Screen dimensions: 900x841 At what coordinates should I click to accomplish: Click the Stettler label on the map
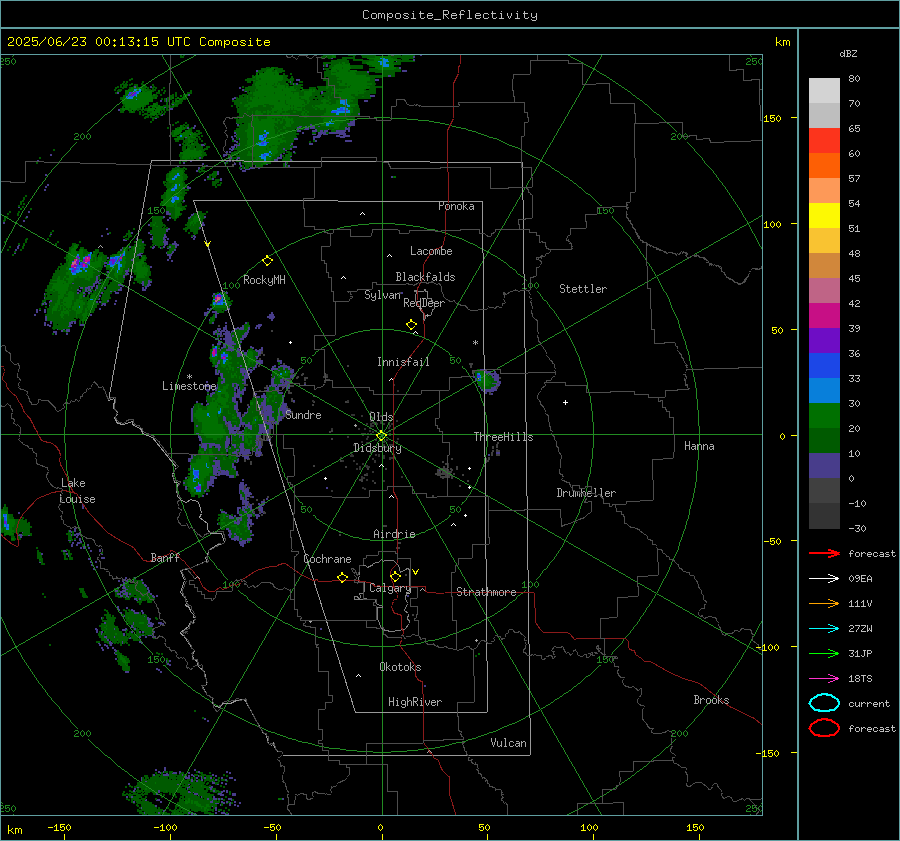click(x=583, y=289)
